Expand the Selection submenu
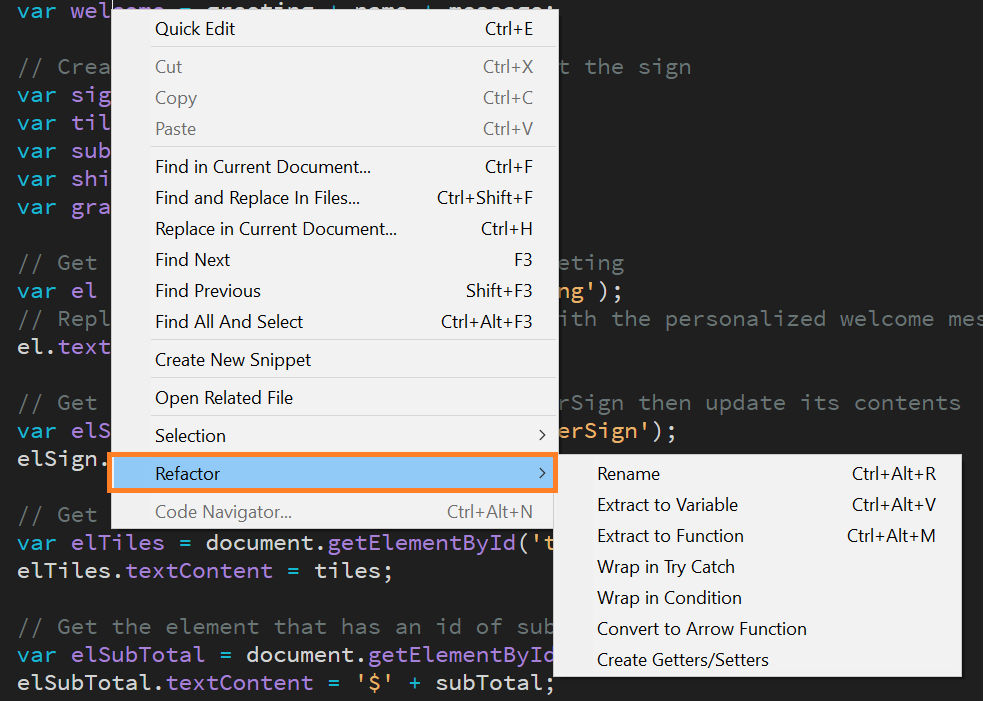 pos(190,435)
